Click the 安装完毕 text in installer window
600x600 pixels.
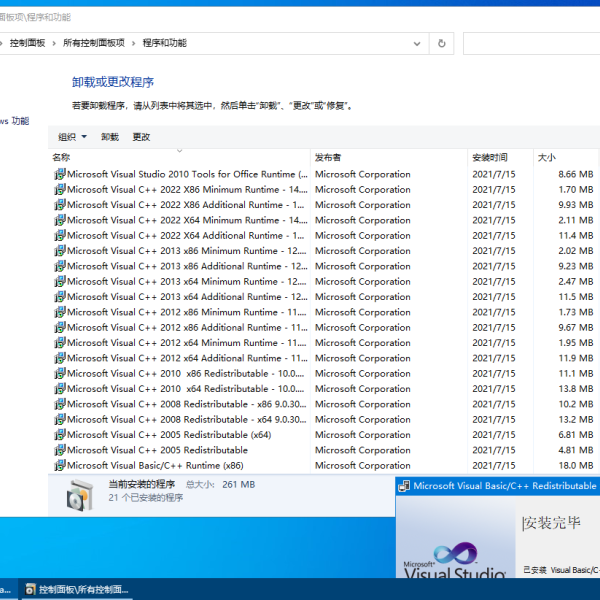tap(552, 523)
